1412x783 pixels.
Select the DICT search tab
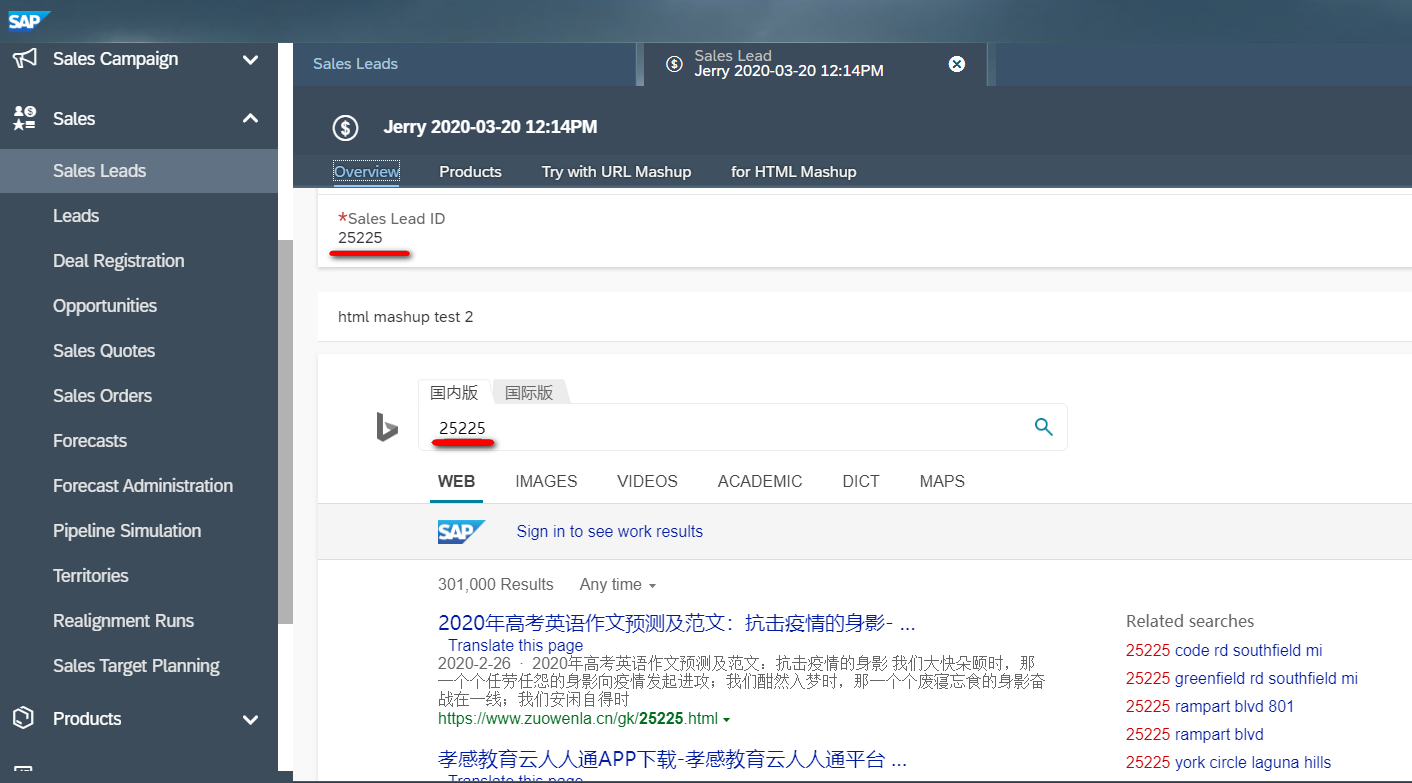click(x=861, y=482)
